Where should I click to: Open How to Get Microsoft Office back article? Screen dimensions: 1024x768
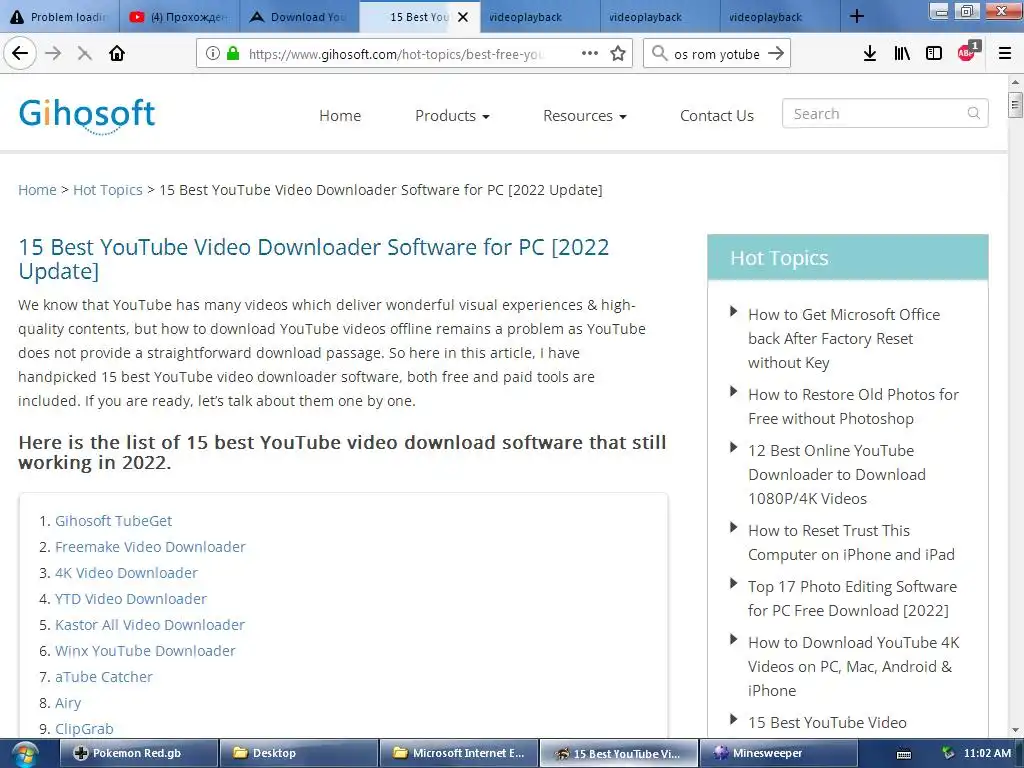[x=844, y=338]
